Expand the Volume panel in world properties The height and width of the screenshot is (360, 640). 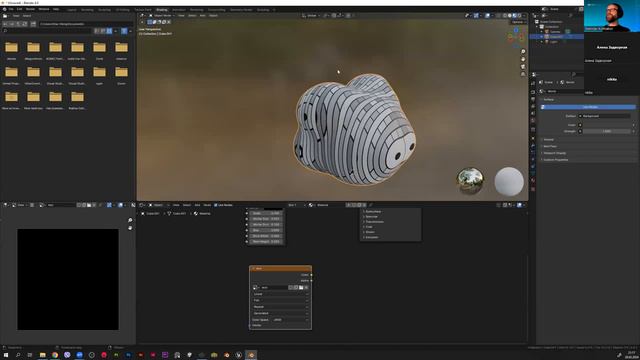(x=548, y=140)
